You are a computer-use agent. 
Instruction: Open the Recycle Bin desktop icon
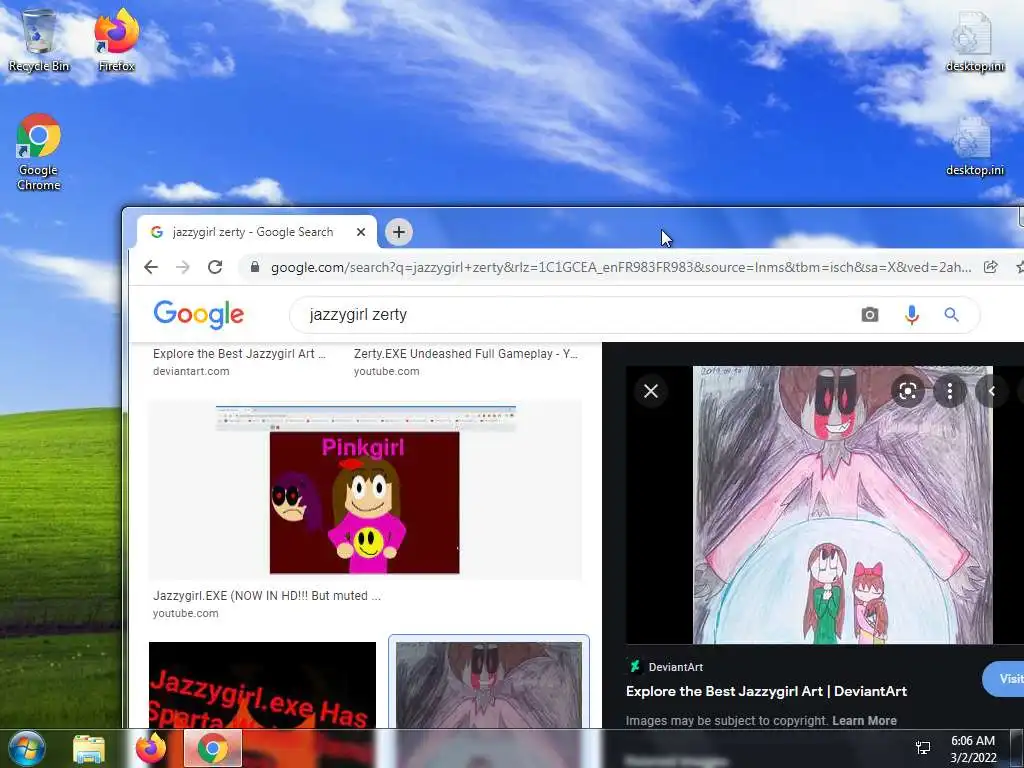coord(39,40)
